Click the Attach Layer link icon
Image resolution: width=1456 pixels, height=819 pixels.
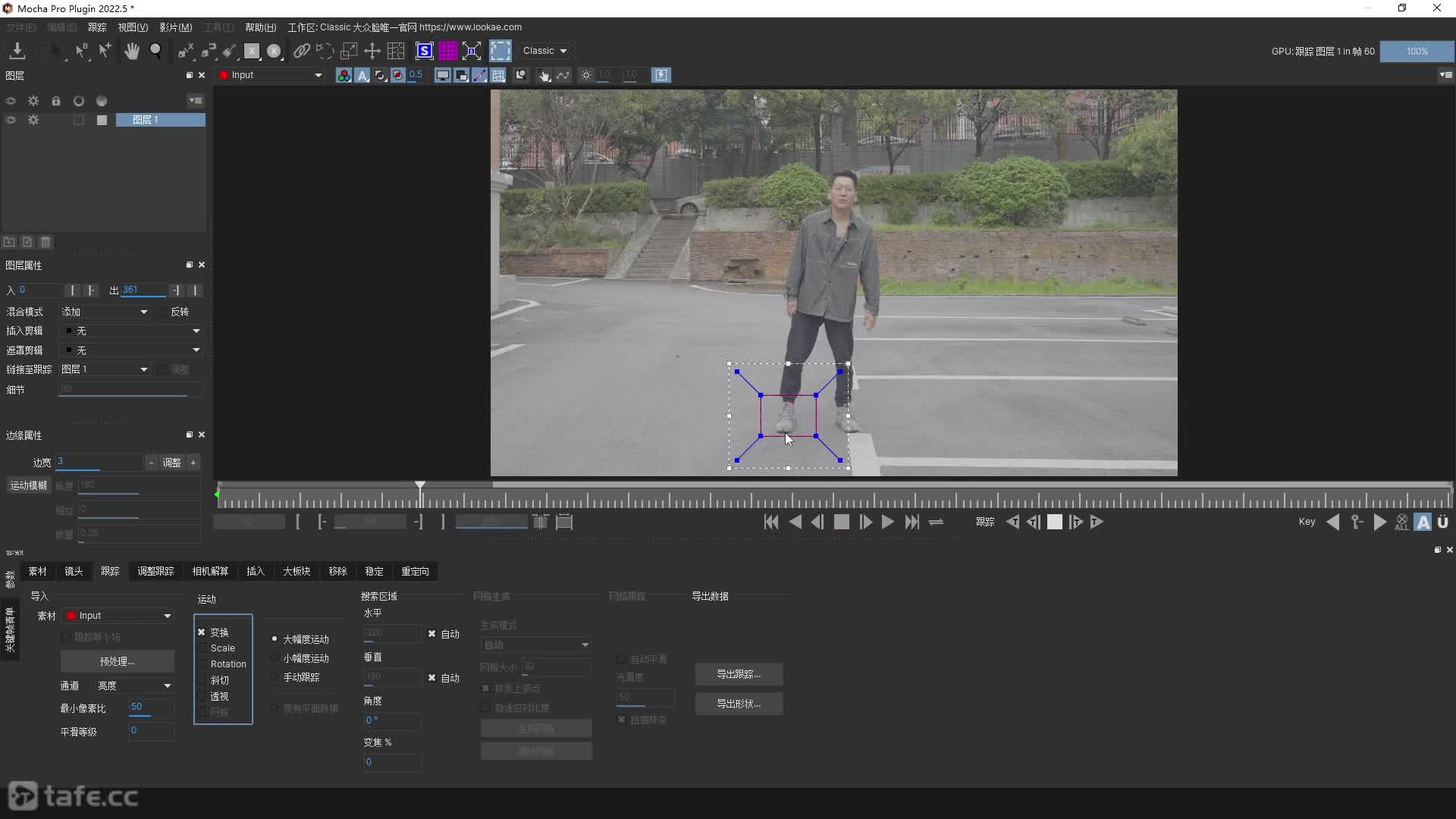(301, 51)
